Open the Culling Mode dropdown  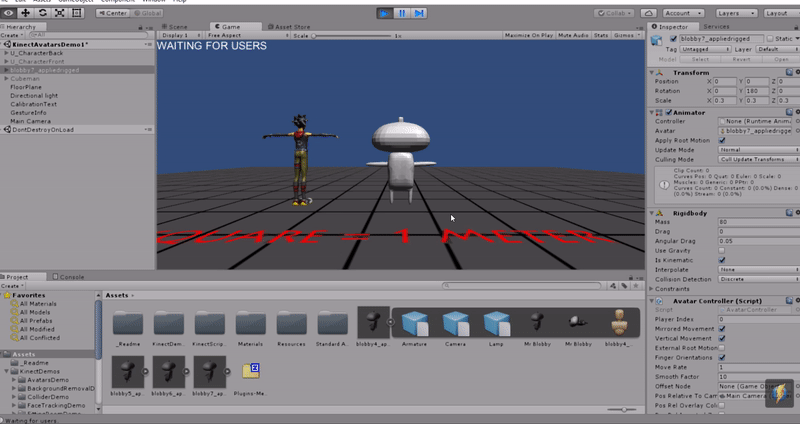759,160
